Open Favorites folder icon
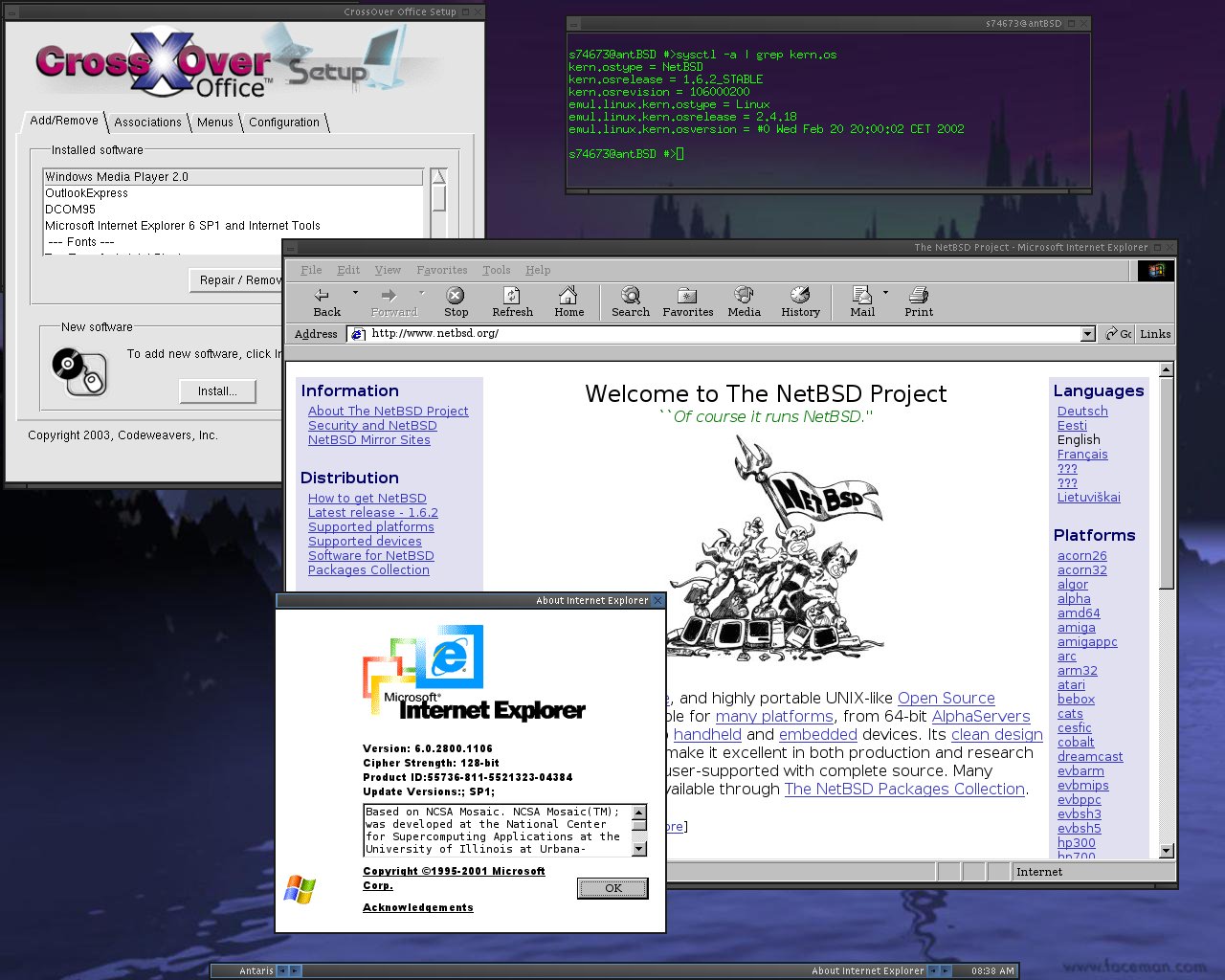Screen dimensions: 1225x980 click(x=687, y=296)
